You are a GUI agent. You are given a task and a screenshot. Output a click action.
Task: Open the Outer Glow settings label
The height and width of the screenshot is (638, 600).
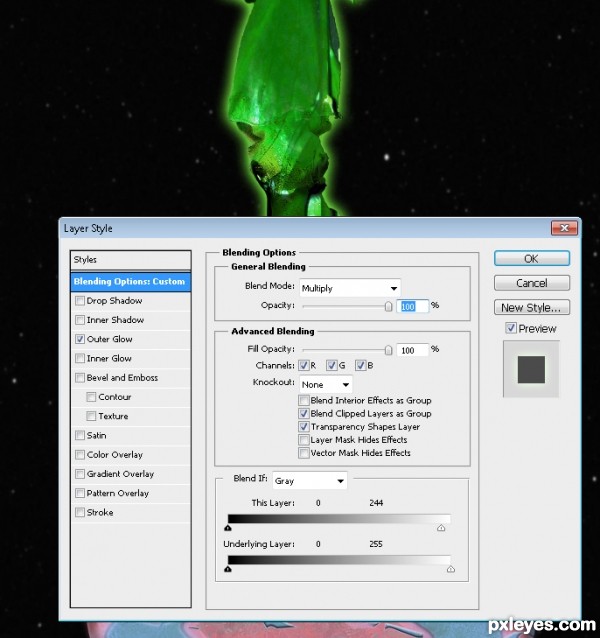pyautogui.click(x=109, y=339)
